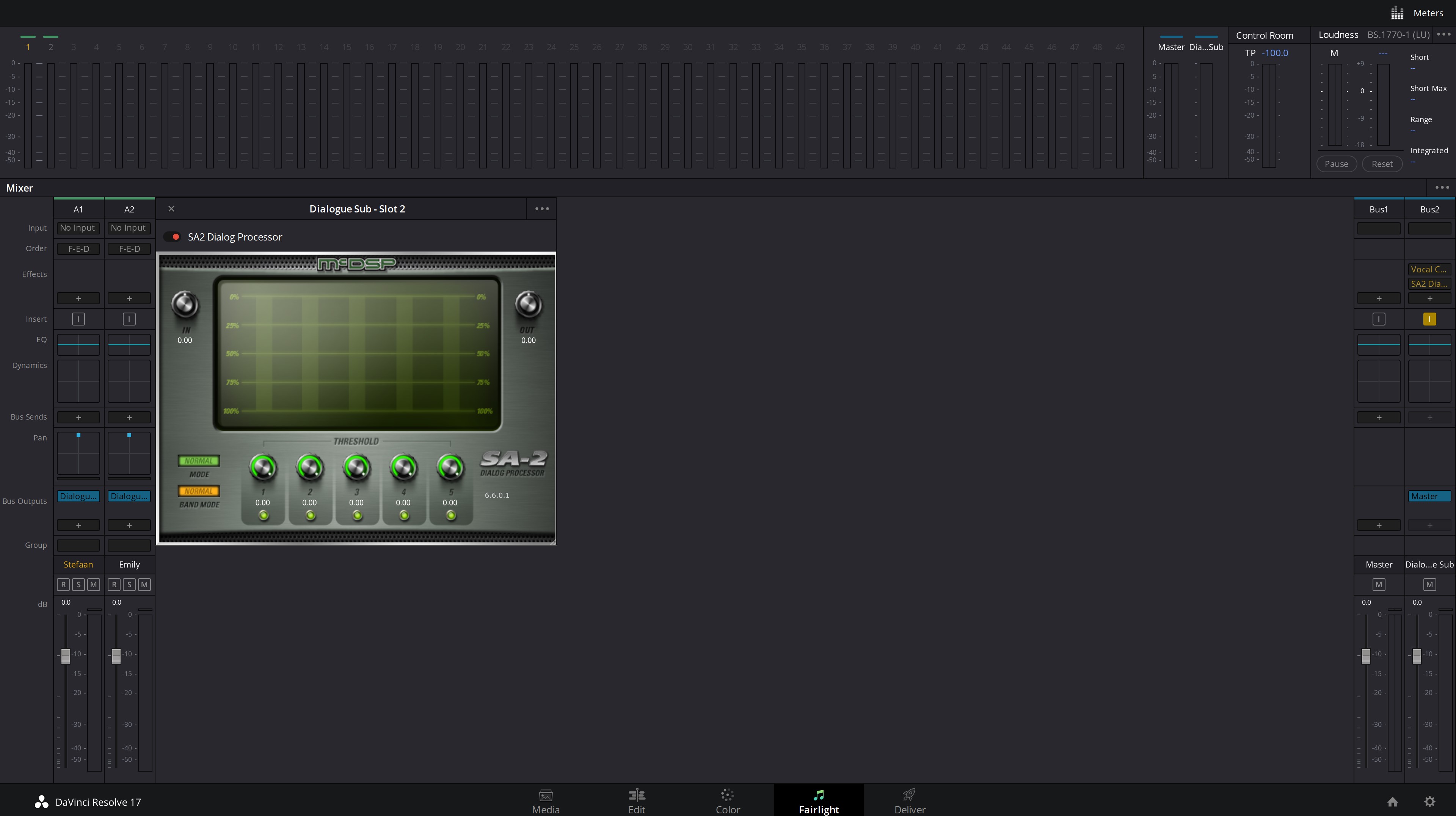
Task: Solo the Stefaan track
Action: [78, 585]
